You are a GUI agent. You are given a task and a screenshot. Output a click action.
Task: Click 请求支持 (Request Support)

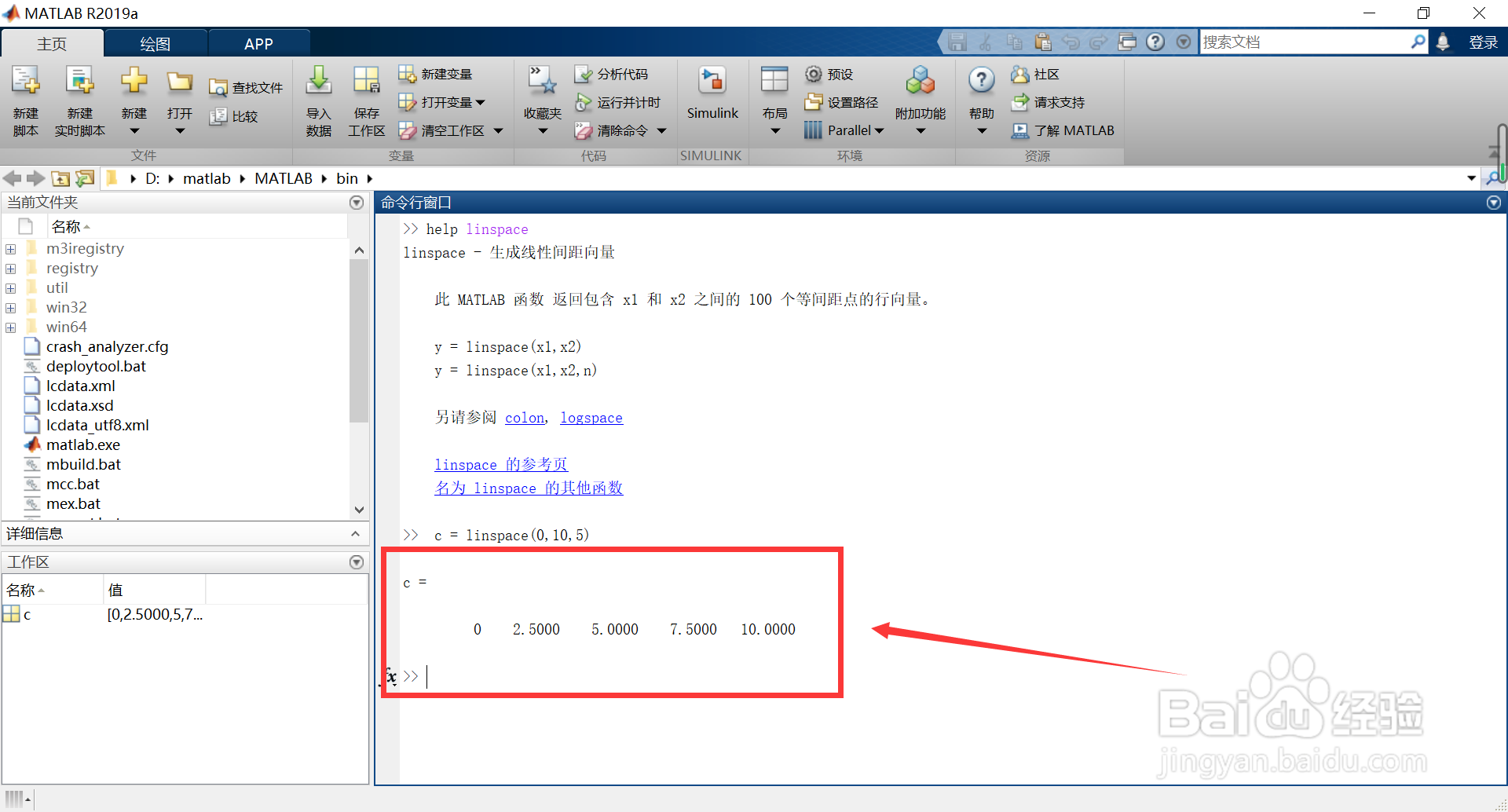tap(1048, 102)
